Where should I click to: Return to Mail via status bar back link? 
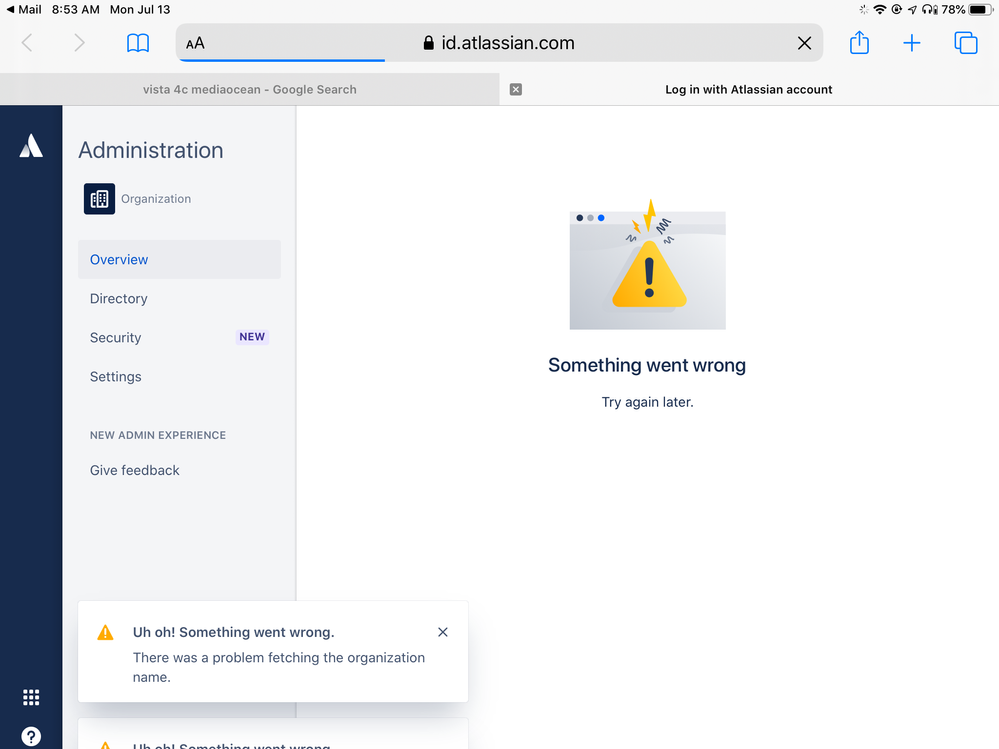(24, 10)
